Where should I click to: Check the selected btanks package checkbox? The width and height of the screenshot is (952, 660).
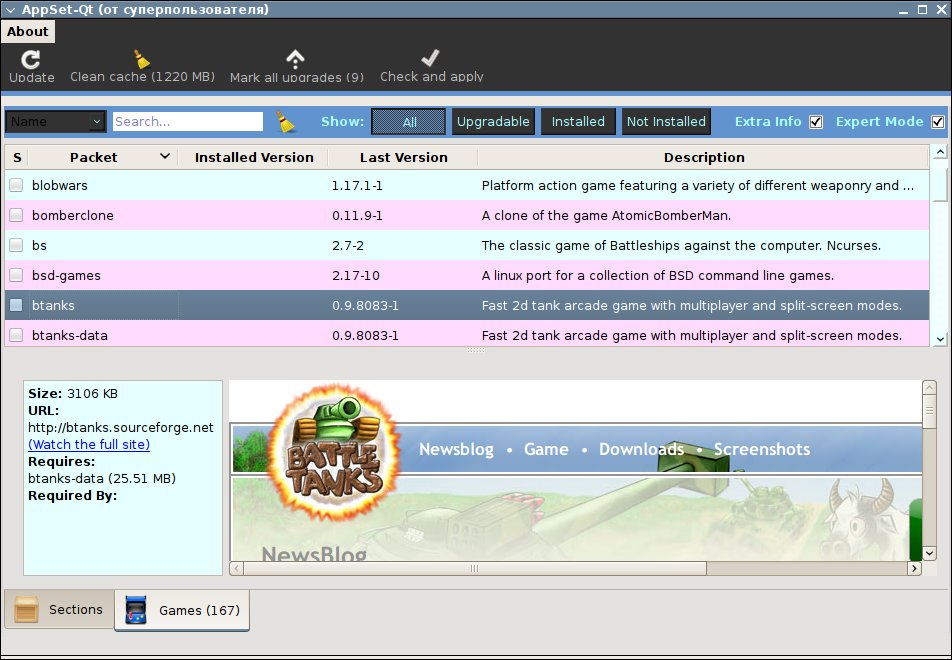[x=16, y=305]
